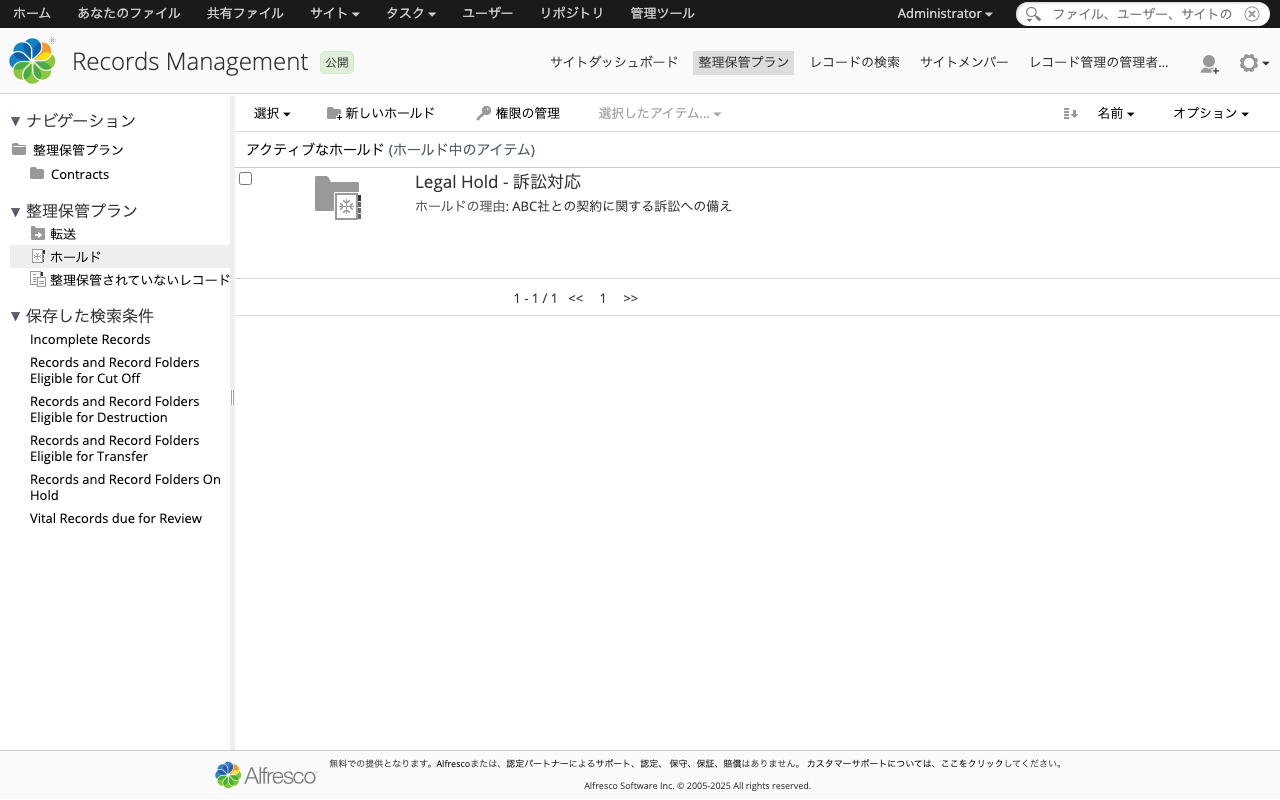The height and width of the screenshot is (800, 1280).
Task: Collapse the 保存した検索条件 section
Action: click(x=82, y=316)
